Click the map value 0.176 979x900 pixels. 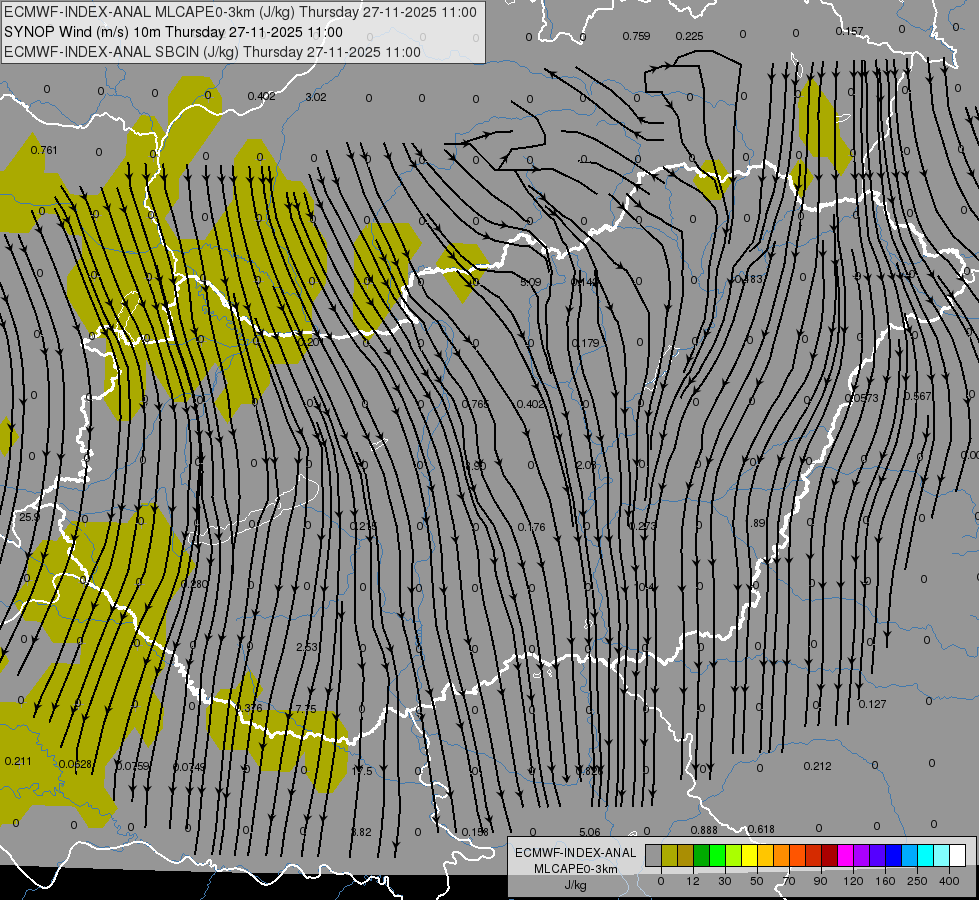pos(531,528)
